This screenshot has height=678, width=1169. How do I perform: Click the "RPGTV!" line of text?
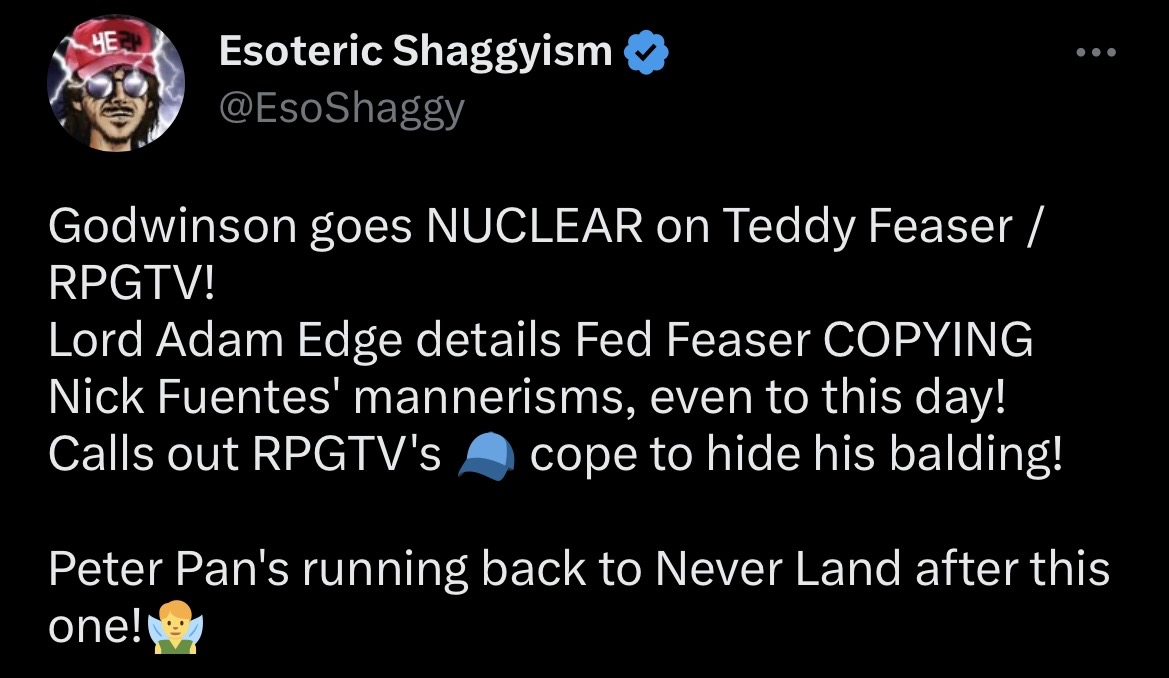click(132, 283)
